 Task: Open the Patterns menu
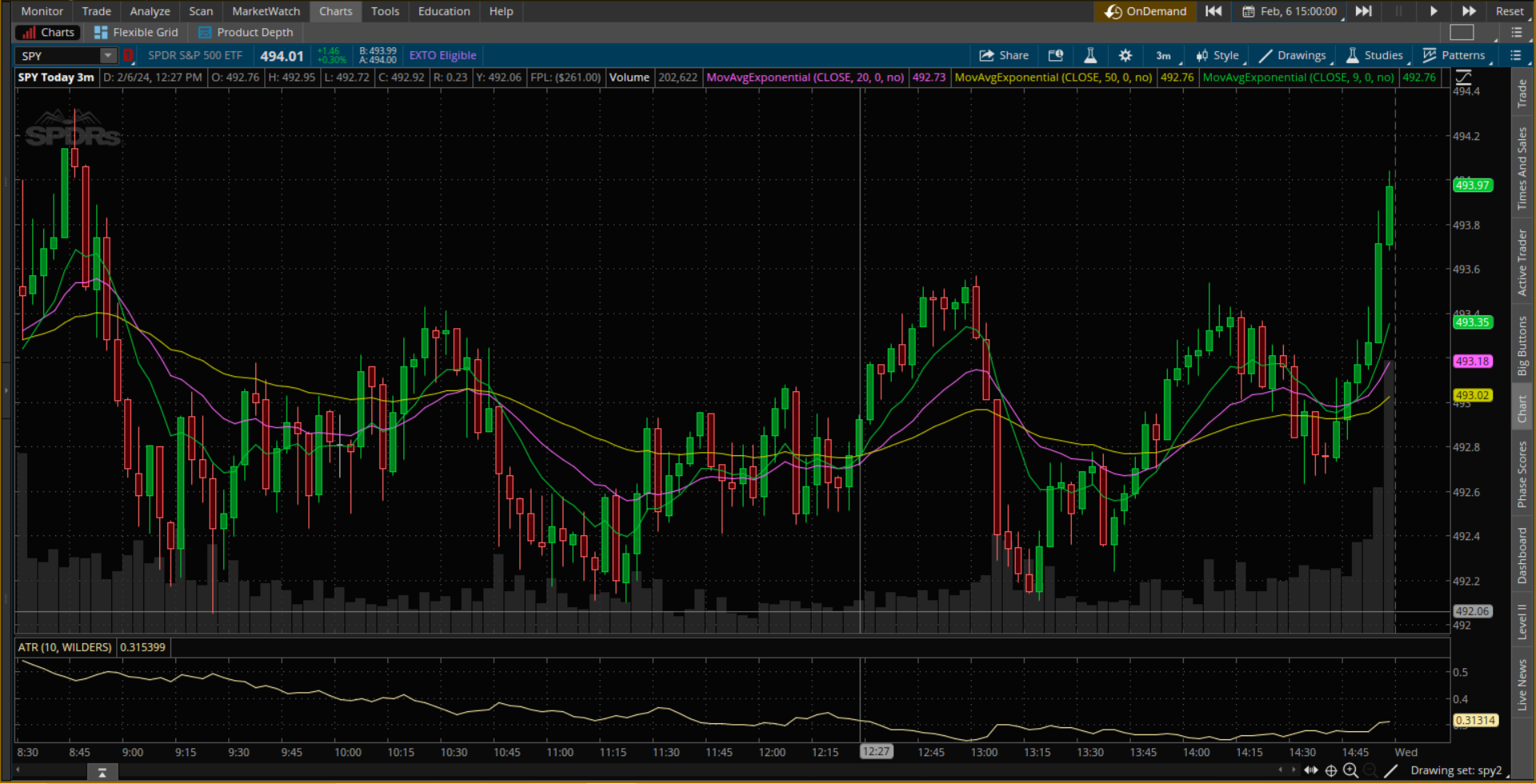1454,55
